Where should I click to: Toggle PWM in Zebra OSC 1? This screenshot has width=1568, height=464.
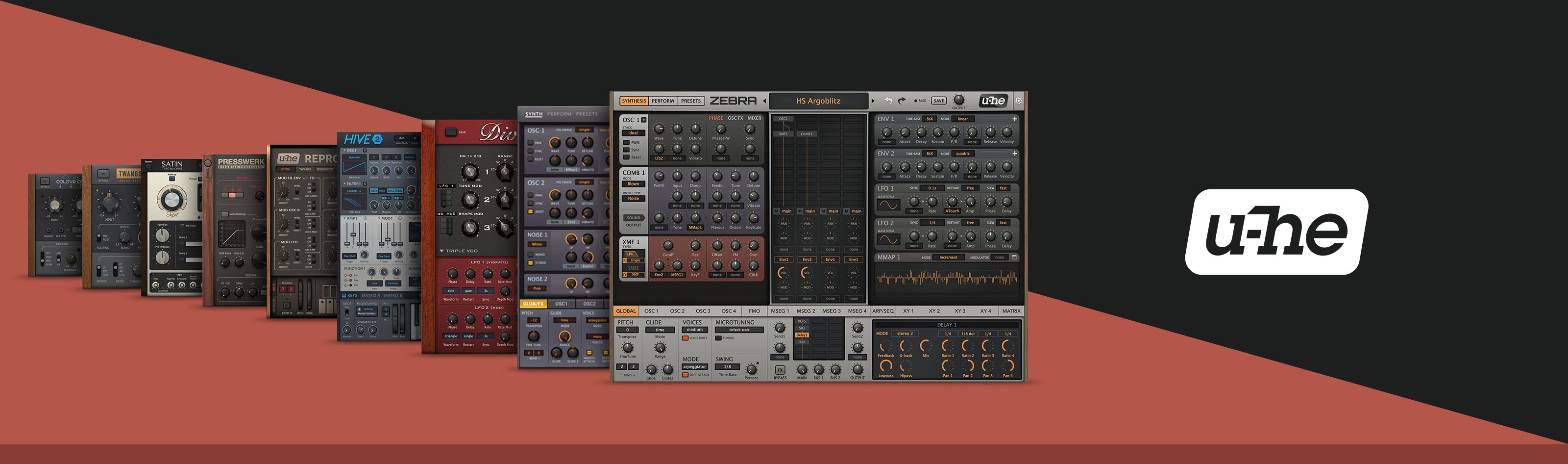pos(626,143)
